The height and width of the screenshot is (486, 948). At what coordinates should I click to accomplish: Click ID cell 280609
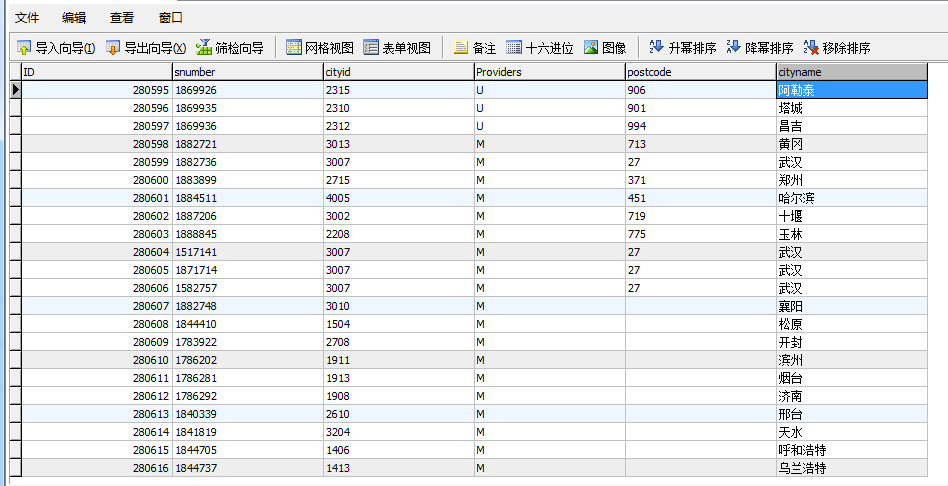pos(97,342)
